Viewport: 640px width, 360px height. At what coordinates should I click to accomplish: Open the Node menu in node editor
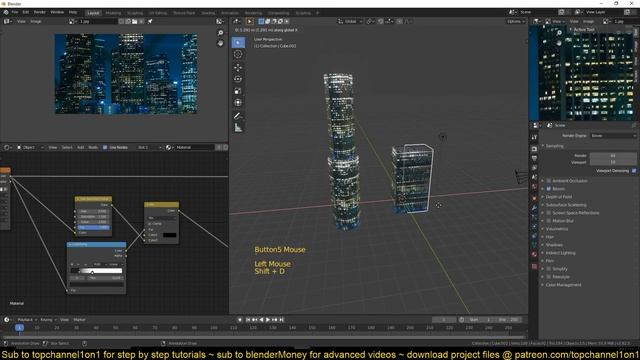pyautogui.click(x=93, y=147)
